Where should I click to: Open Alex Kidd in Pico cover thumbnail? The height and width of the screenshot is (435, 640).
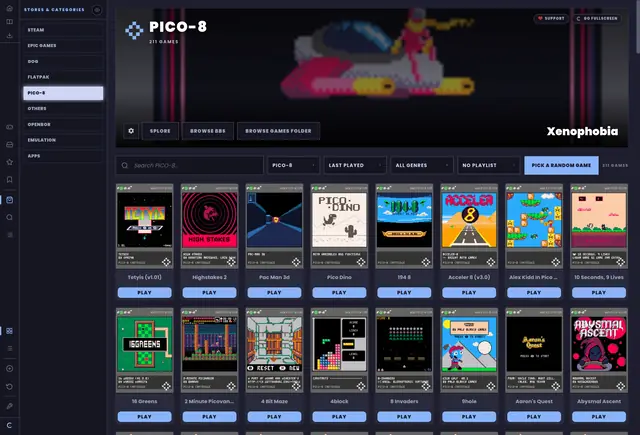pyautogui.click(x=534, y=226)
